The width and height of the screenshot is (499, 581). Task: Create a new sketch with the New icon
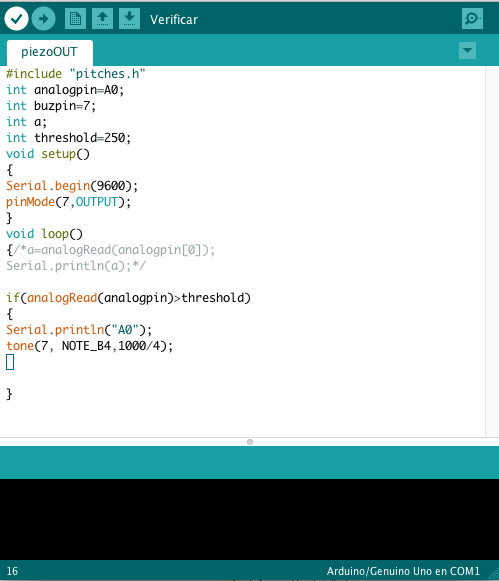click(76, 19)
